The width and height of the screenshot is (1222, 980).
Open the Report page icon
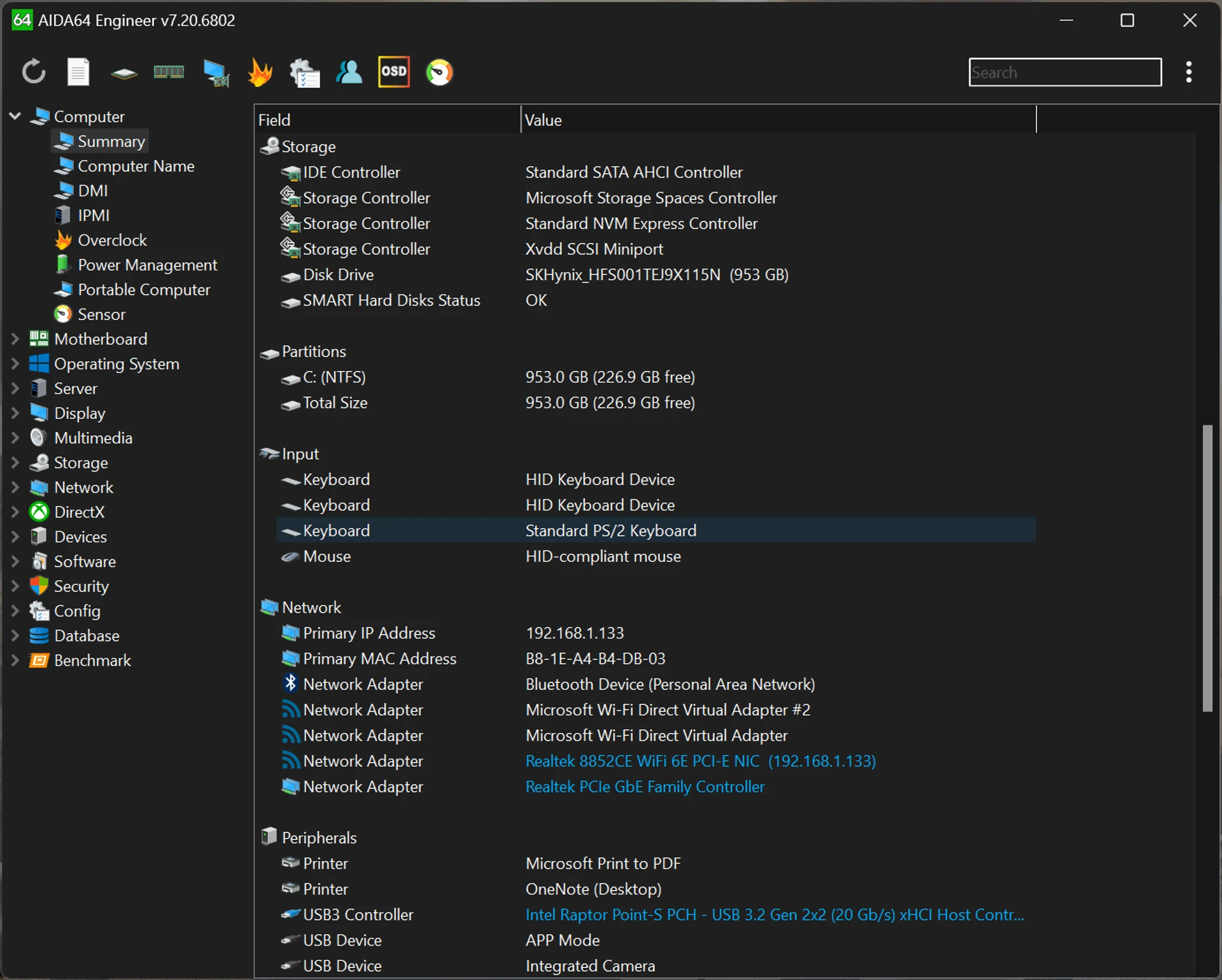coord(78,72)
